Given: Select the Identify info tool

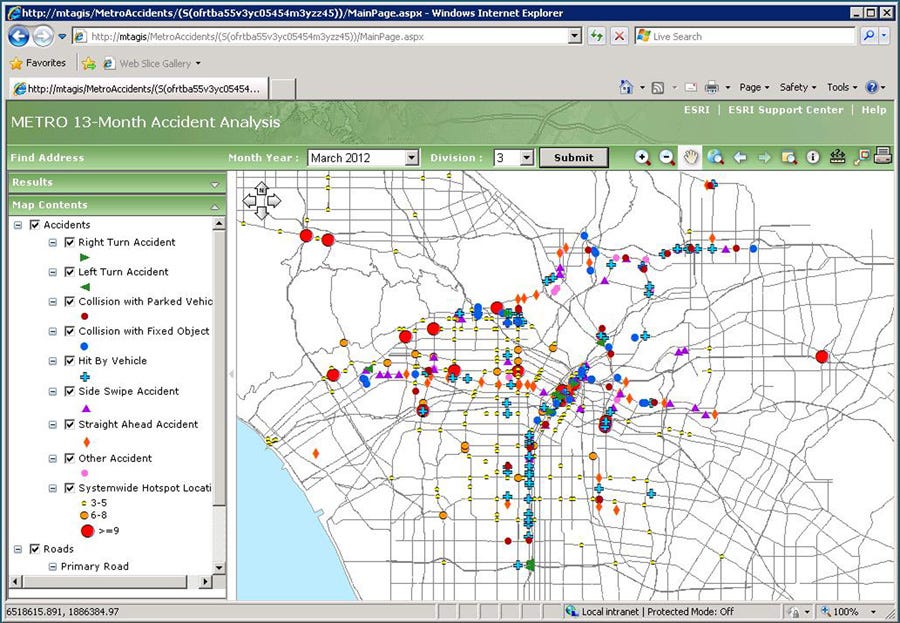Looking at the screenshot, I should [813, 157].
